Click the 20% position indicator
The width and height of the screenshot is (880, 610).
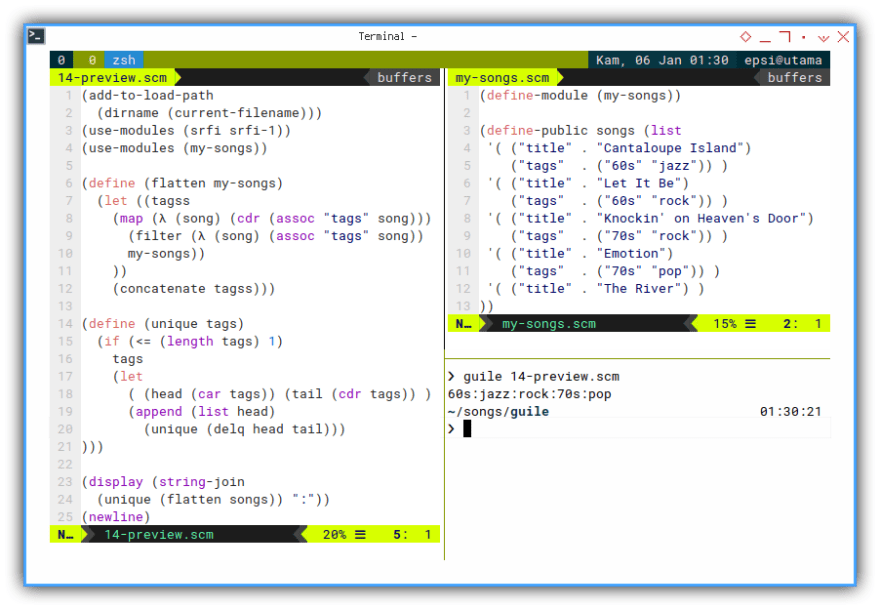[x=334, y=535]
